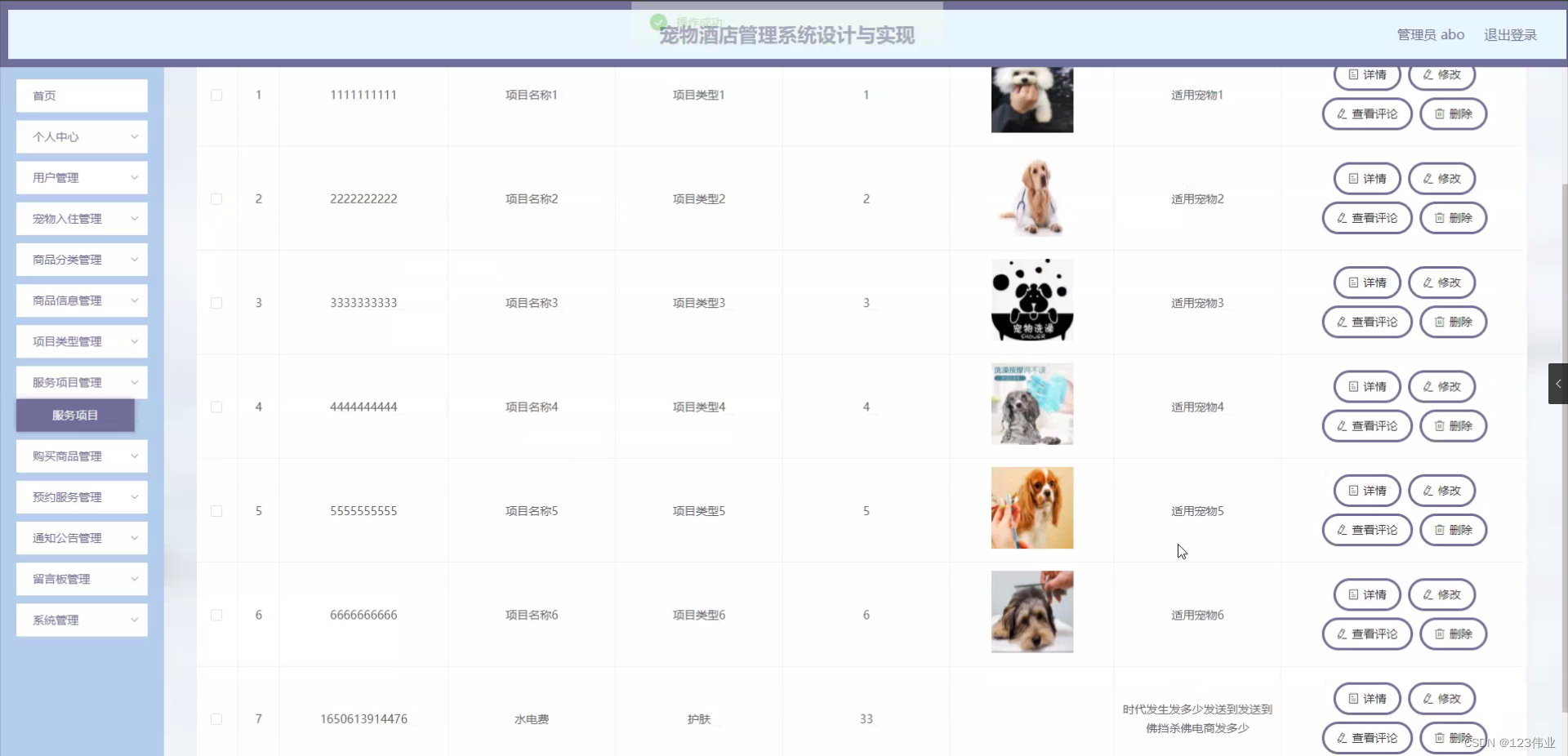Tick the checkbox for the 水电费 entry
The height and width of the screenshot is (756, 1568).
click(x=216, y=719)
